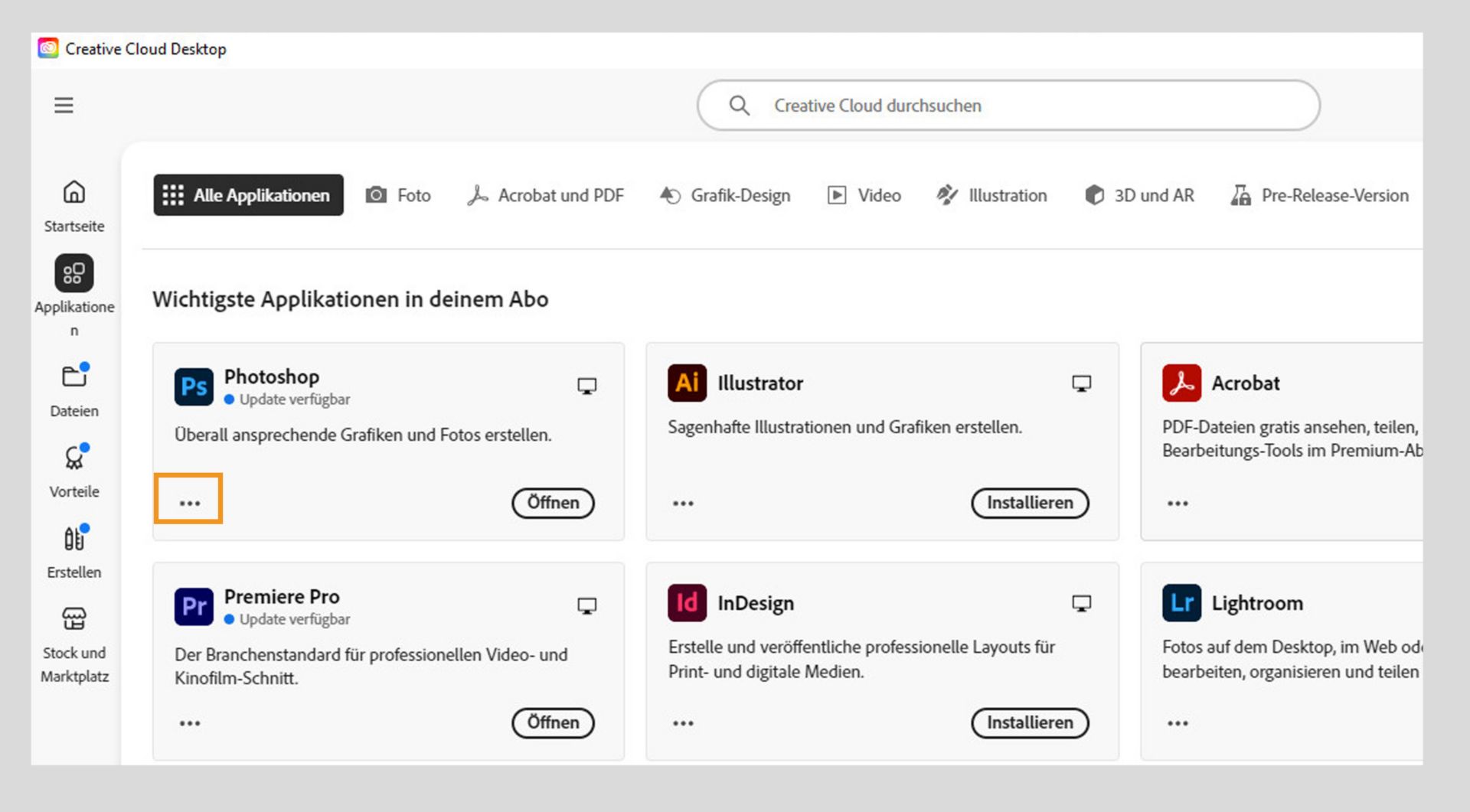Open Stock und Marktplatz section

74,643
